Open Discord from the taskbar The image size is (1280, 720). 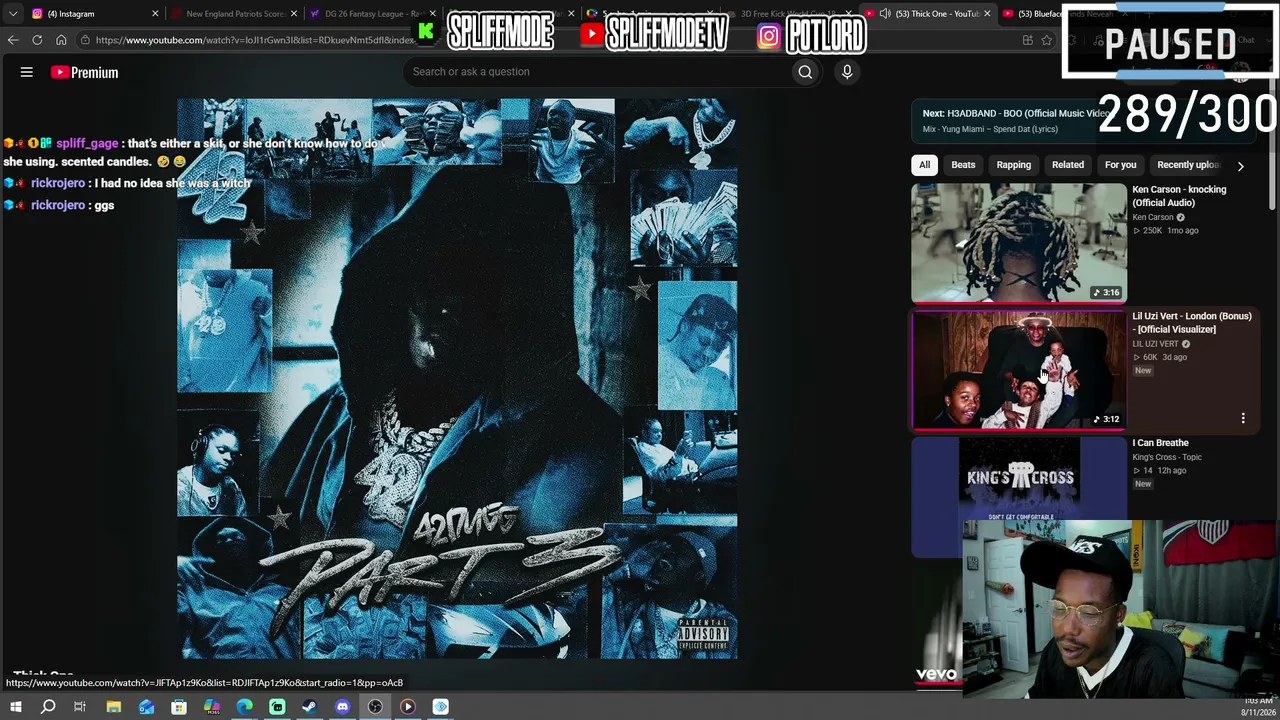point(343,707)
